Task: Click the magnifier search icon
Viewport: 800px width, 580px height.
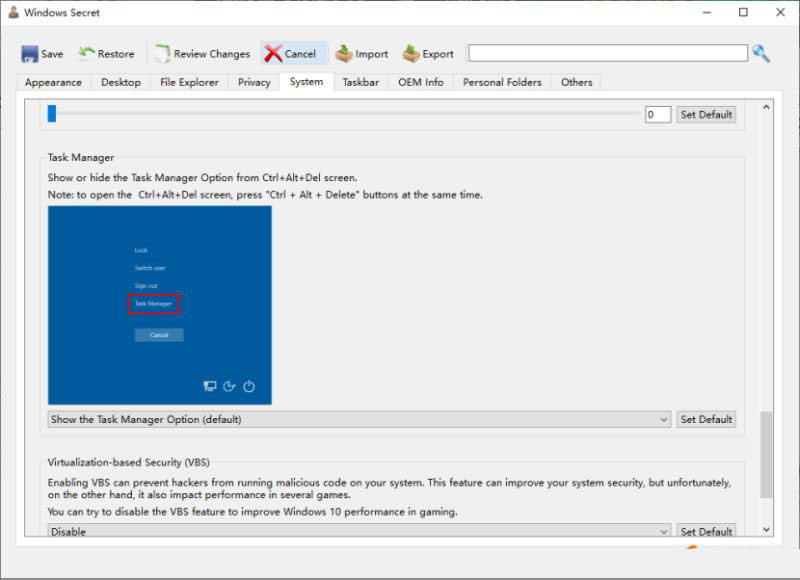Action: (761, 53)
